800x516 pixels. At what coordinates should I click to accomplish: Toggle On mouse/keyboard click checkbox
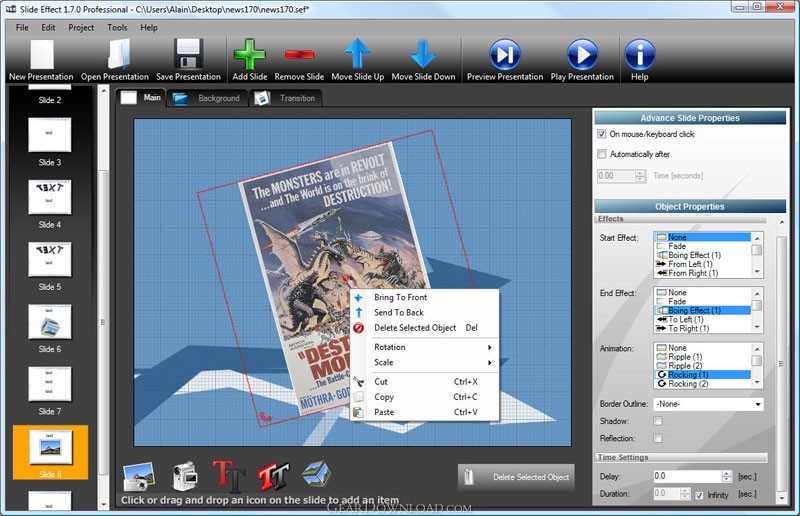tap(602, 134)
